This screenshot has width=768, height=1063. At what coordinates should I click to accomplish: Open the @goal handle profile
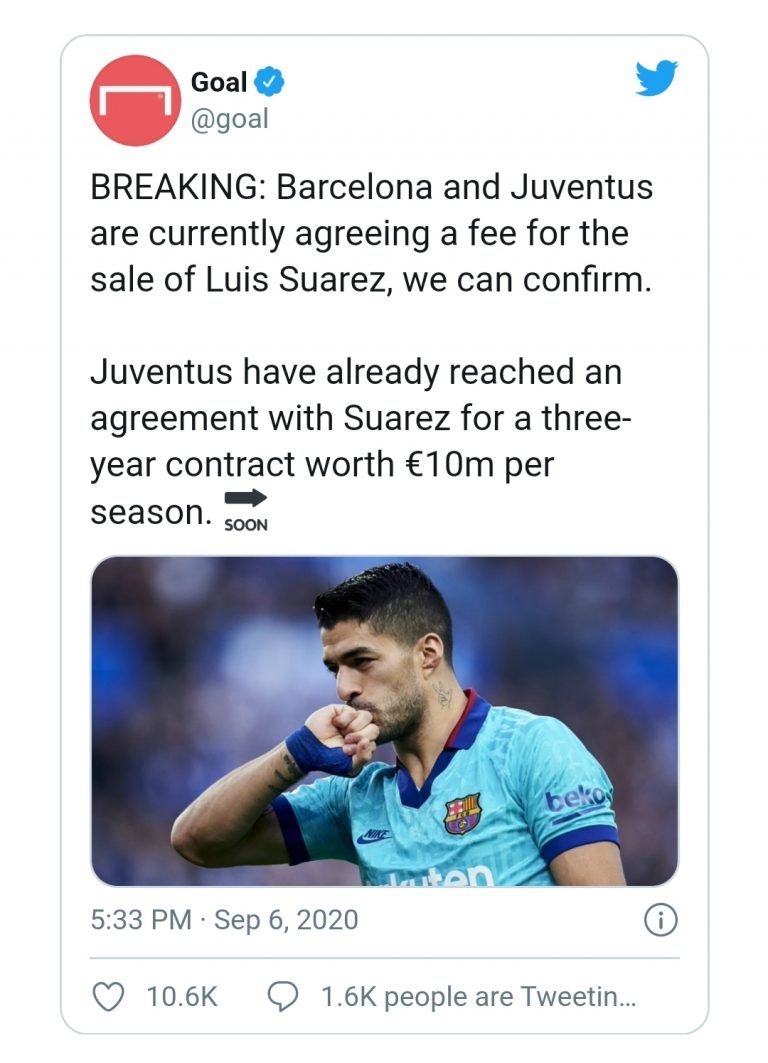(230, 119)
